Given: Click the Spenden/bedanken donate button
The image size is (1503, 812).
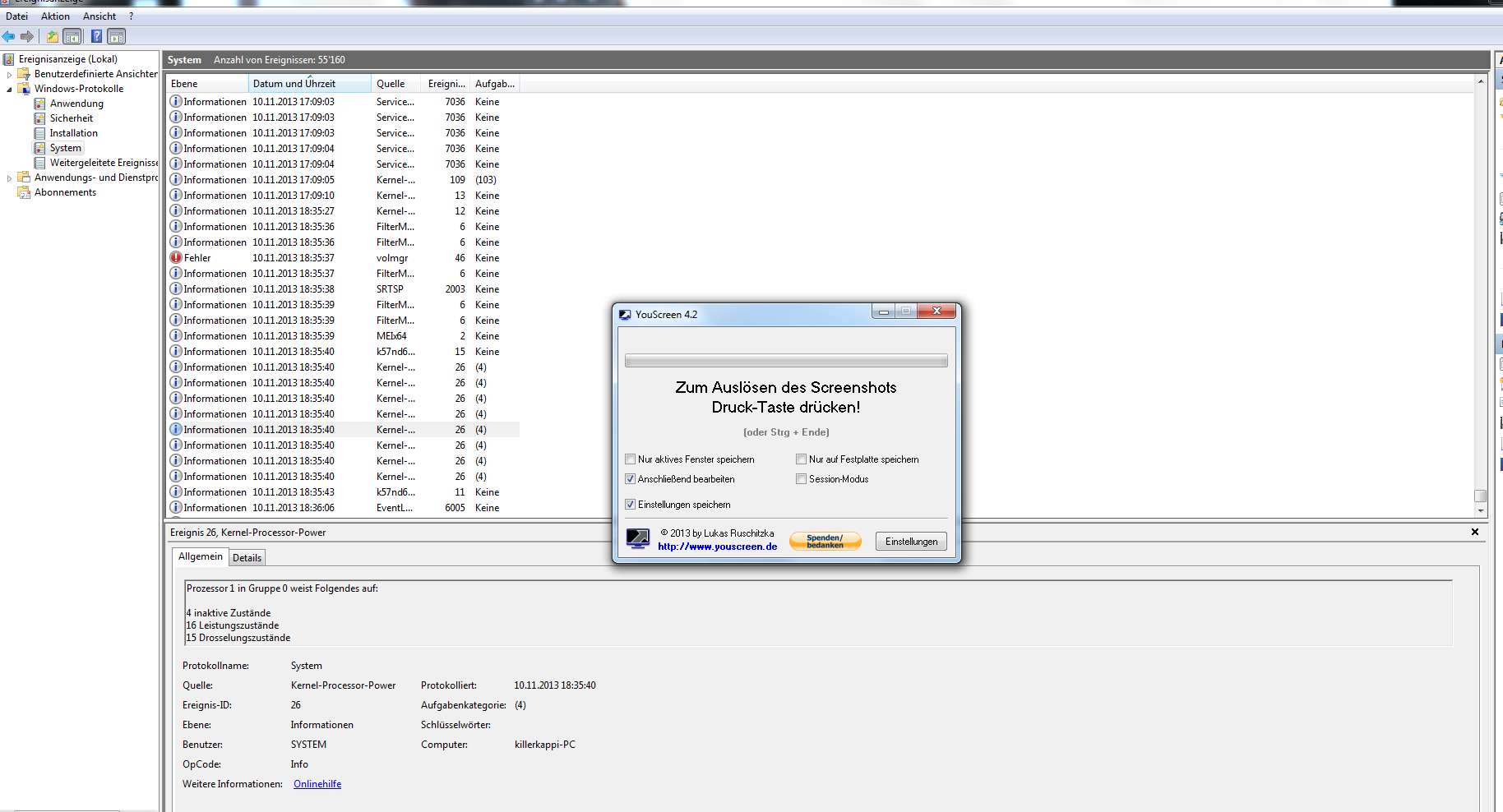Looking at the screenshot, I should pyautogui.click(x=825, y=541).
